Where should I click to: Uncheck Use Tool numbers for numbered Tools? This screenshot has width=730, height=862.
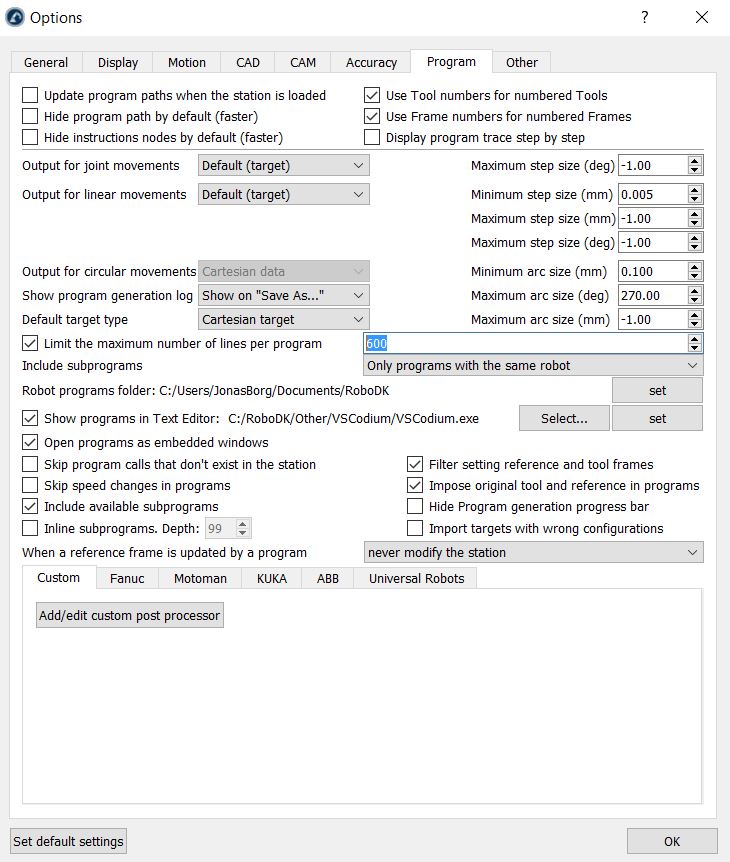pyautogui.click(x=372, y=96)
